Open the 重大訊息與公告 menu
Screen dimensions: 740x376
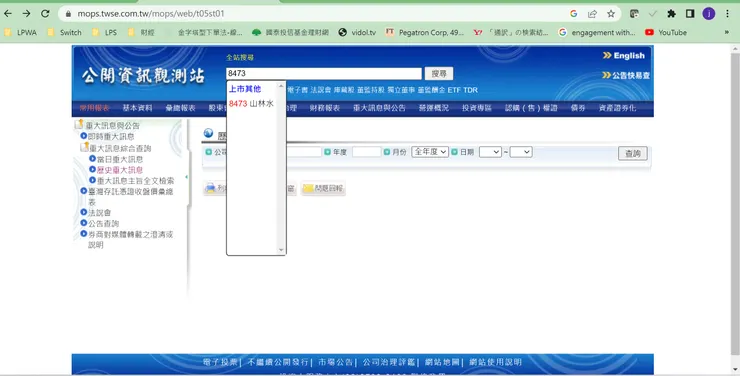coord(379,108)
